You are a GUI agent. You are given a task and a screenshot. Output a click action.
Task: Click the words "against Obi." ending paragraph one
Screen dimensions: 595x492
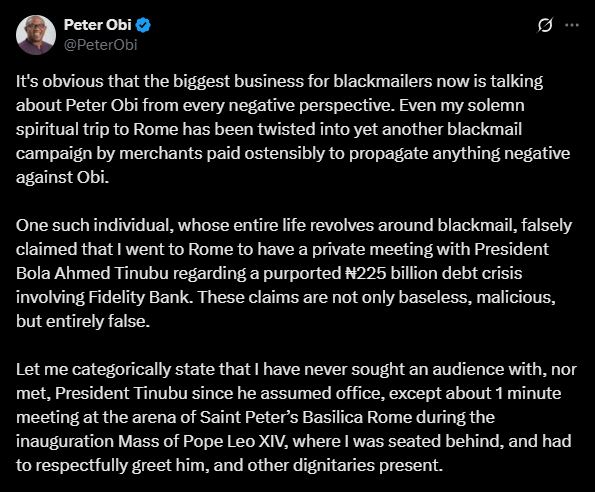(63, 177)
